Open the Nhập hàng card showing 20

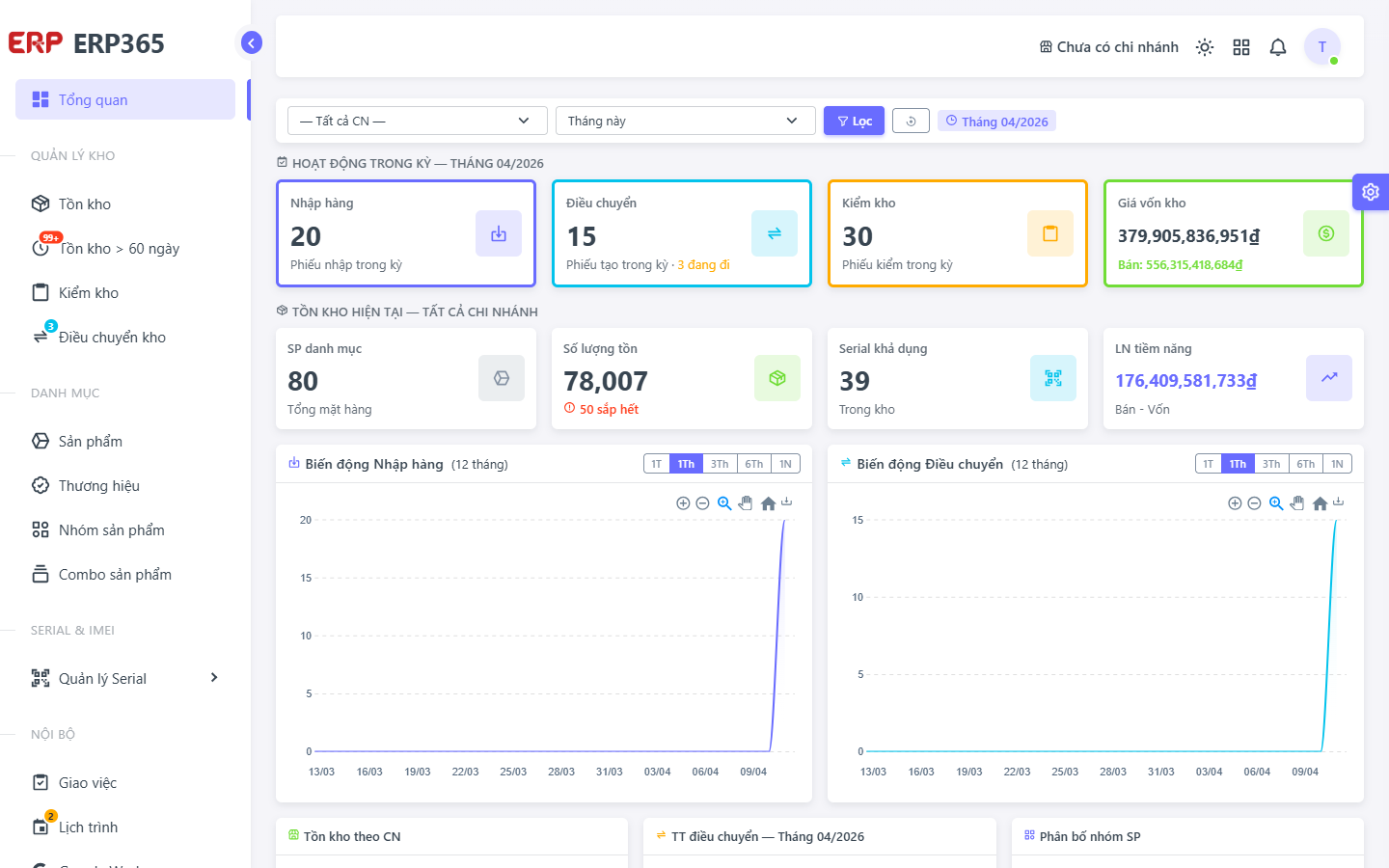[x=406, y=233]
